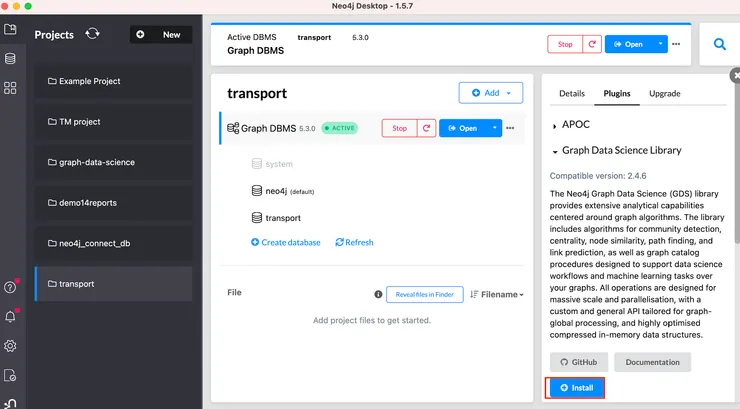Viewport: 740px width, 409px height.
Task: Open the Filename sort dropdown
Action: (497, 294)
